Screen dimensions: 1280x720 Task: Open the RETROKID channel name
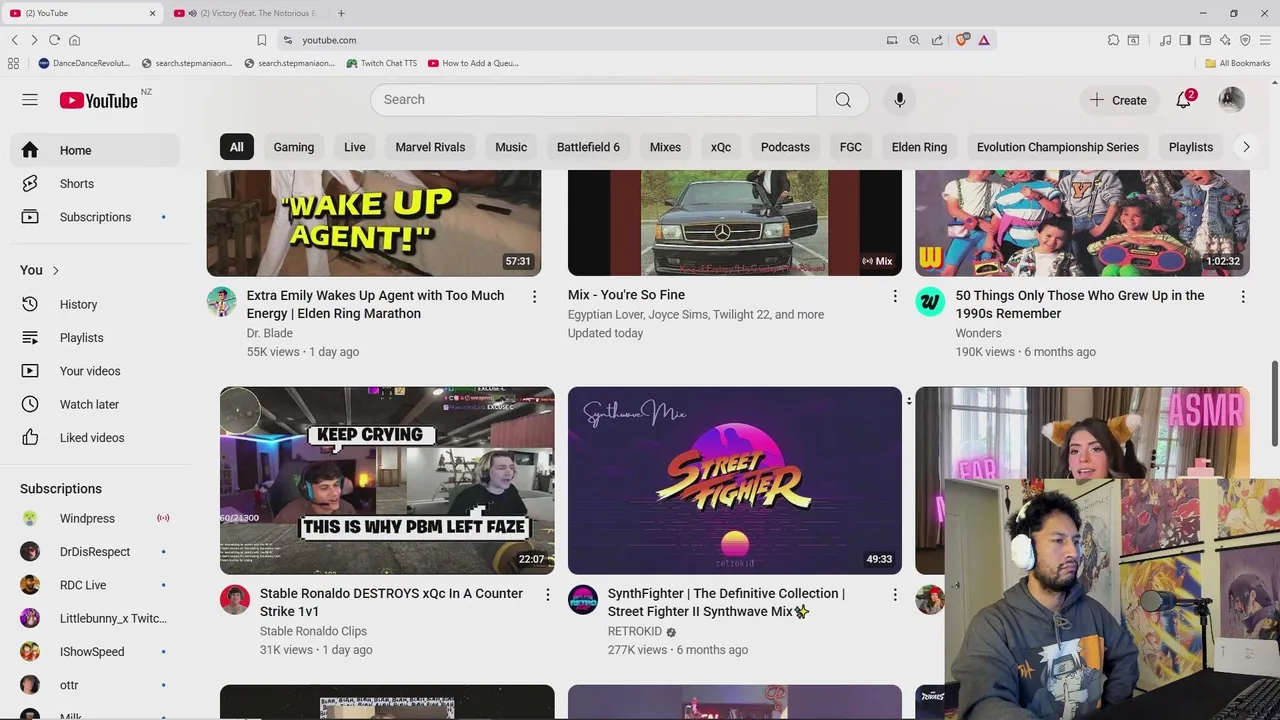point(635,631)
